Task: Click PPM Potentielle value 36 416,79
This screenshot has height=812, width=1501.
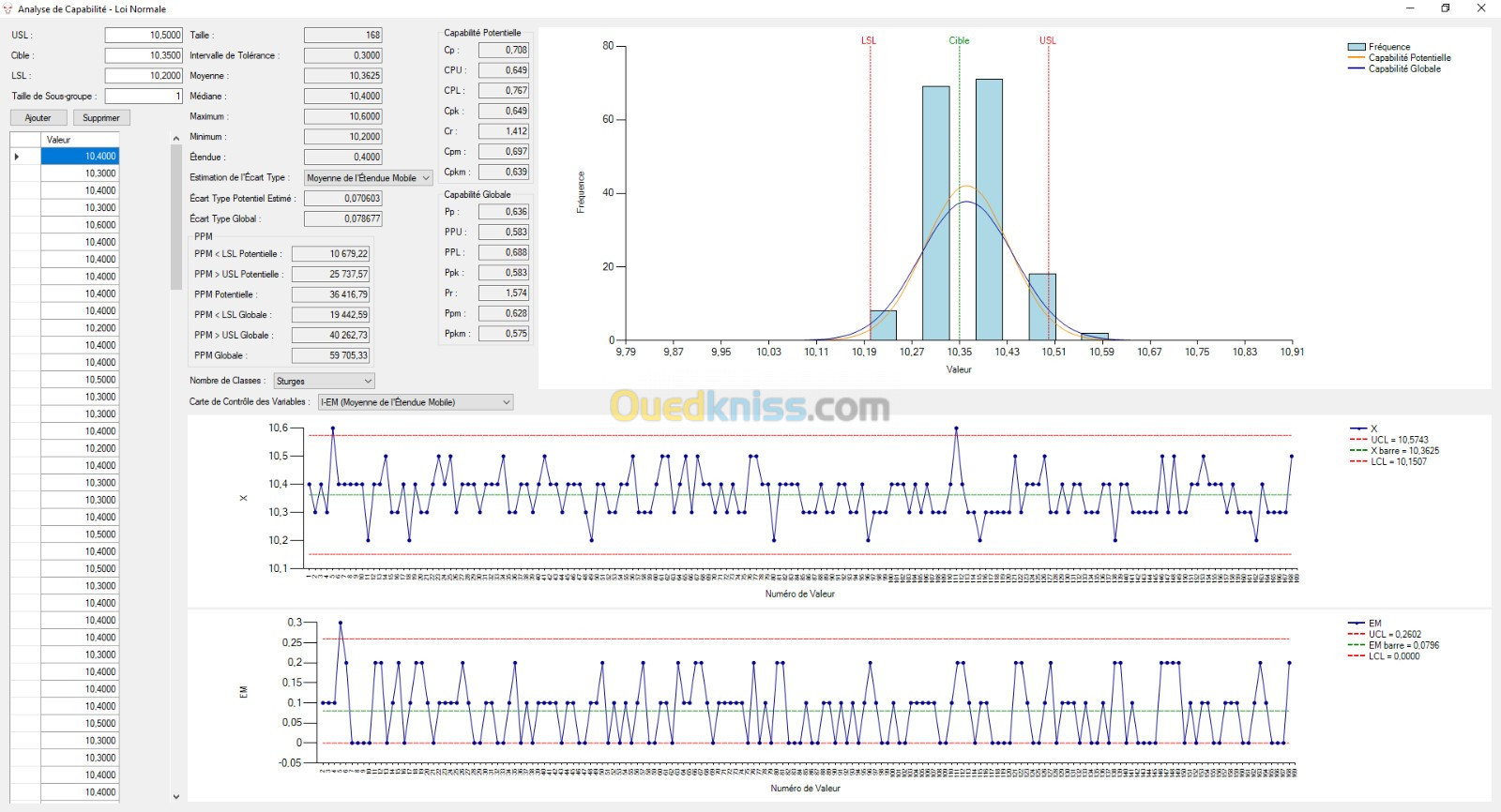Action: tap(331, 294)
